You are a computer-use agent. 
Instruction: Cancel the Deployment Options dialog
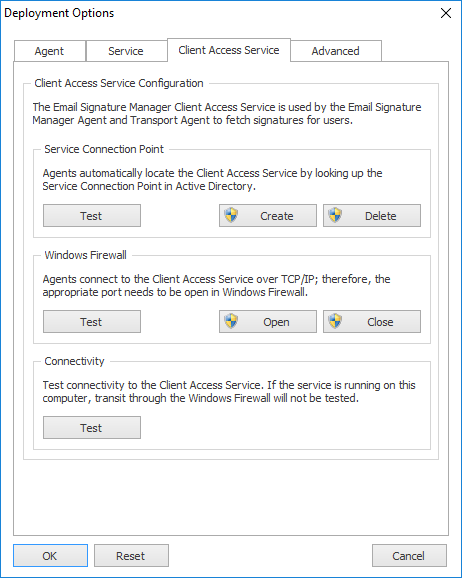point(409,556)
